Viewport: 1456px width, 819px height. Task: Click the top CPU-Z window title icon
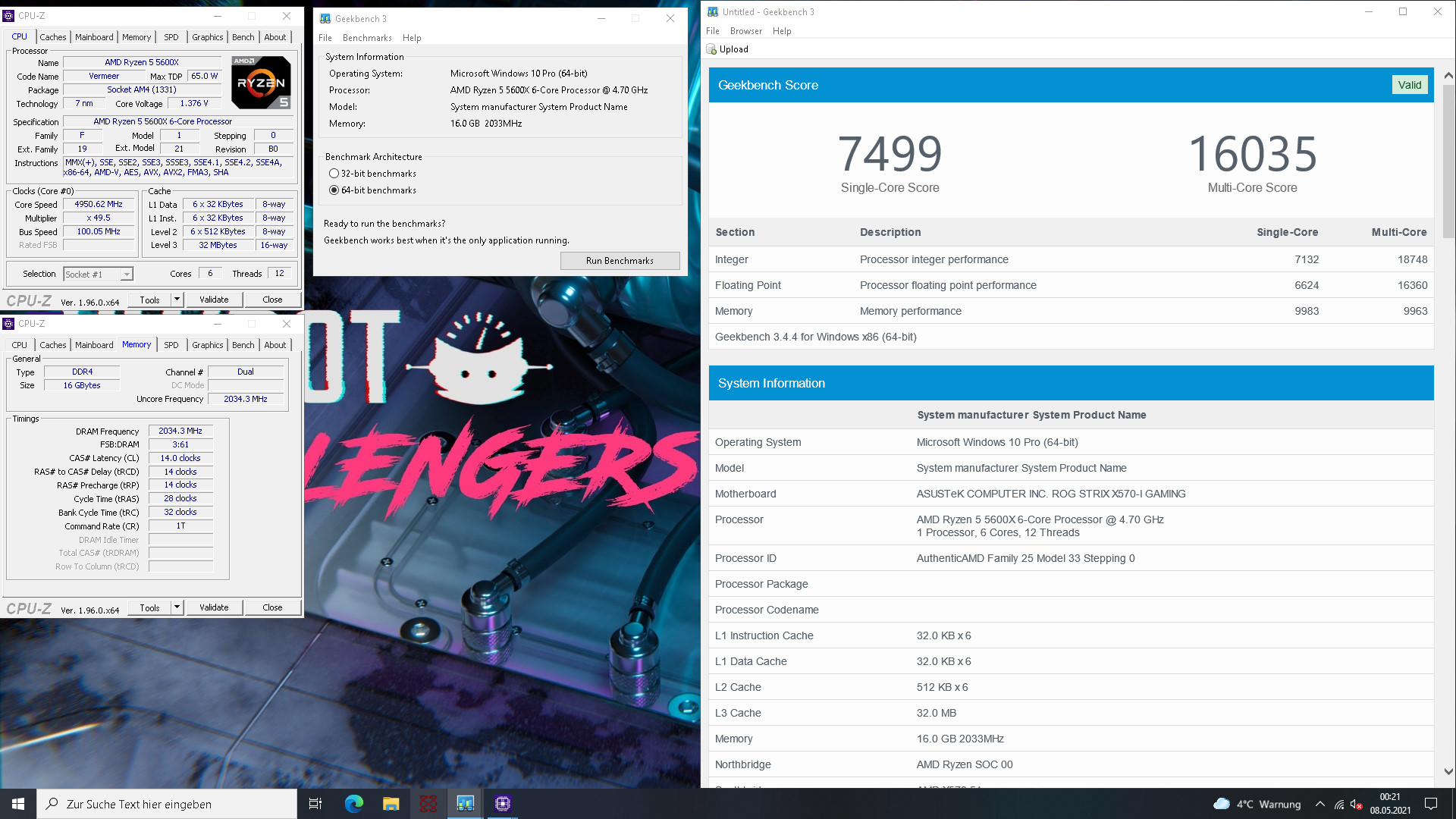(x=8, y=15)
